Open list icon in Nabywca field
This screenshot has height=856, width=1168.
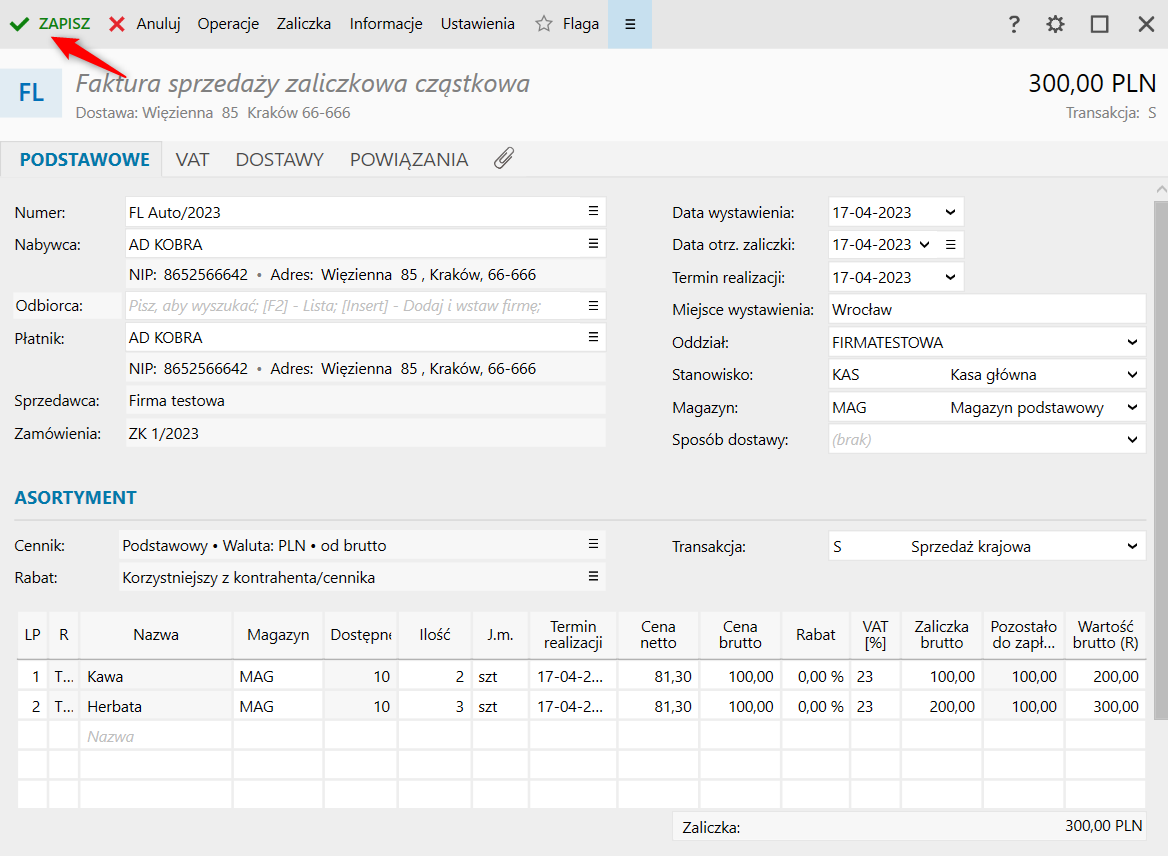593,243
